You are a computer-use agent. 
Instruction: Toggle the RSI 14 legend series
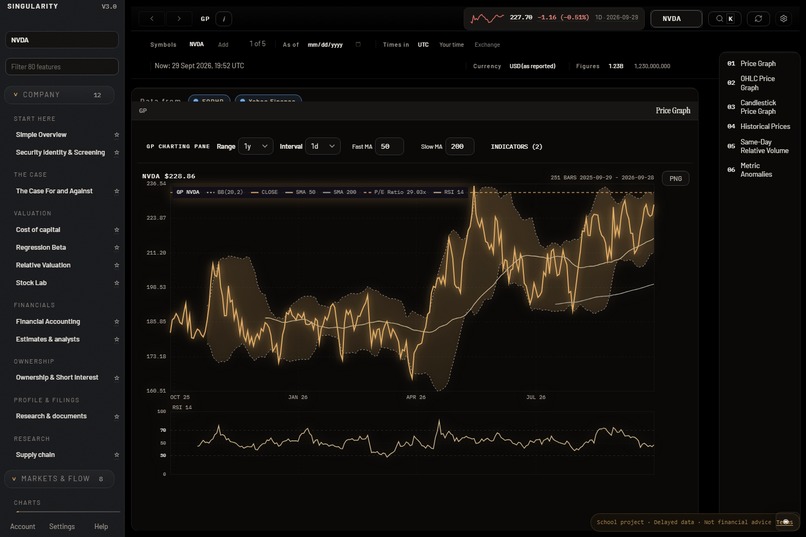tap(449, 192)
